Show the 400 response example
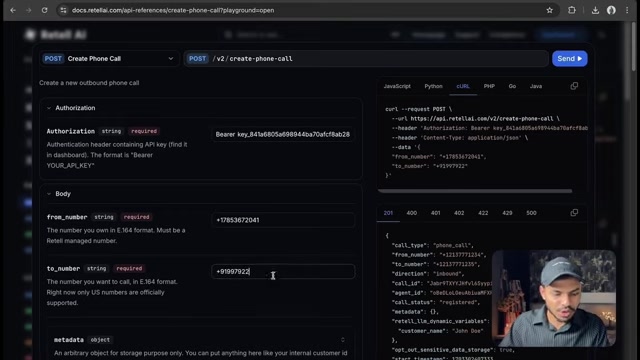640x360 pixels. pyautogui.click(x=411, y=213)
